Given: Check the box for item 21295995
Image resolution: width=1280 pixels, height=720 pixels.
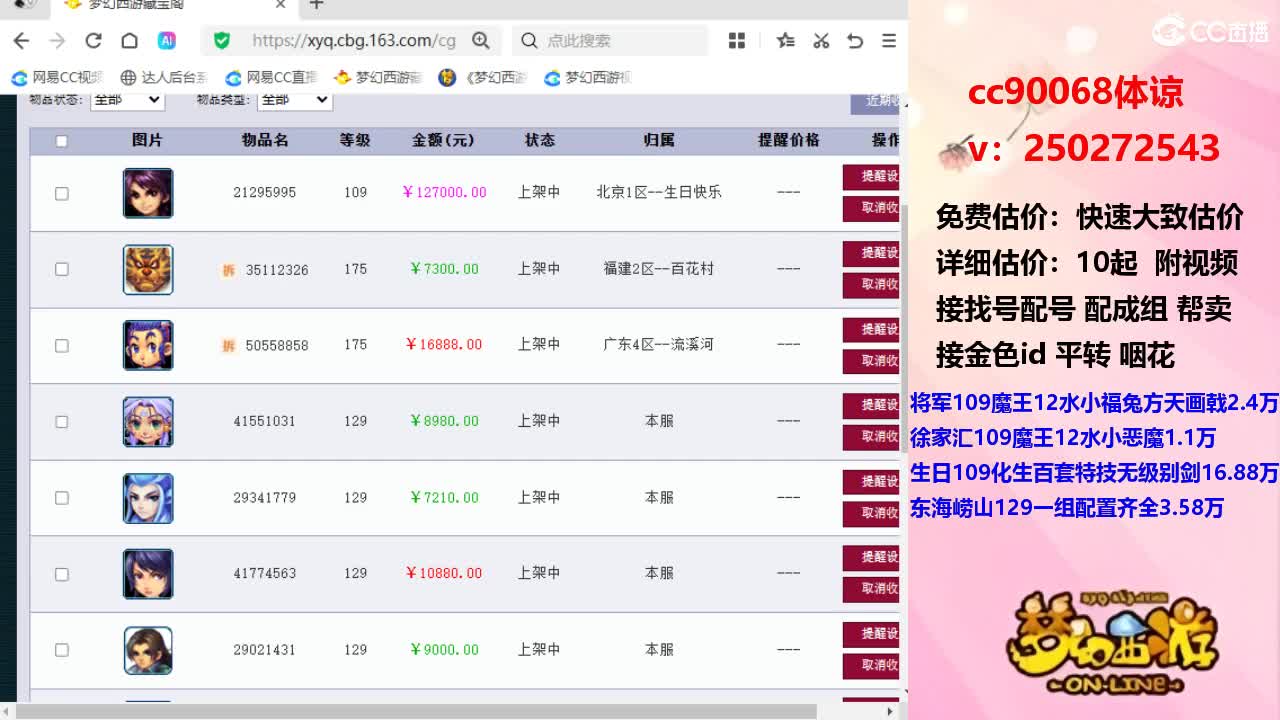Looking at the screenshot, I should pyautogui.click(x=61, y=193).
